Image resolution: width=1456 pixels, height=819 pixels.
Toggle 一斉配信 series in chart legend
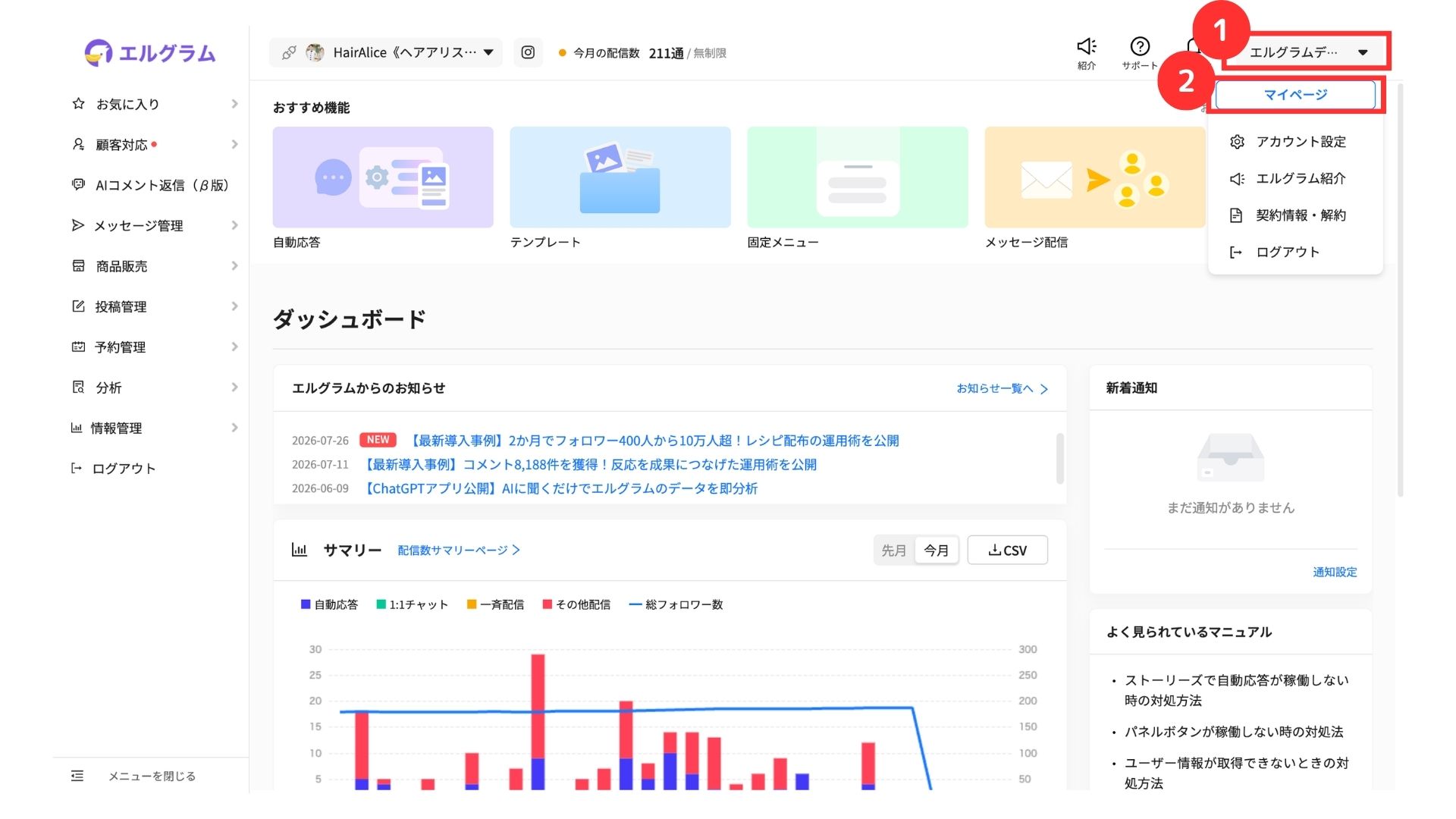pos(495,604)
